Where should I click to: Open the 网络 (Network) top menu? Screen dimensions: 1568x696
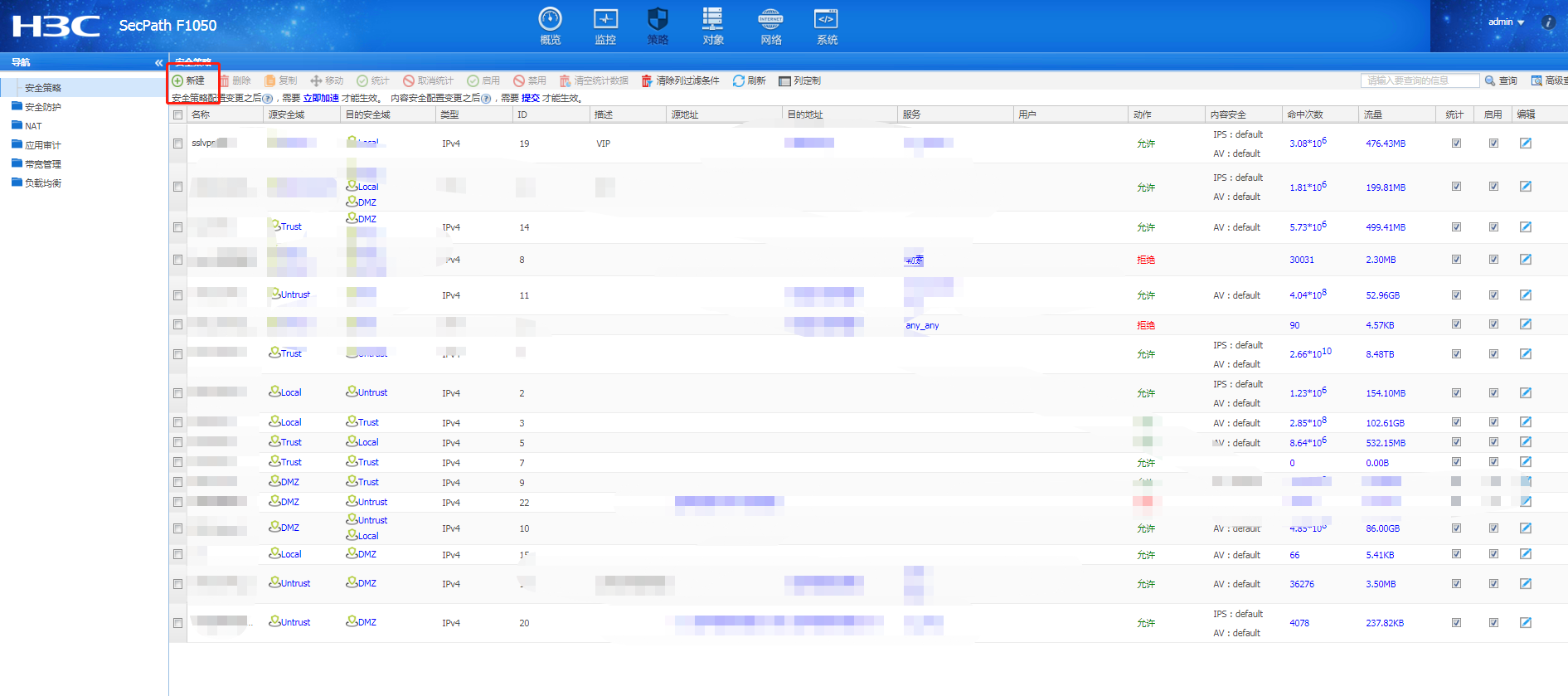(x=771, y=26)
